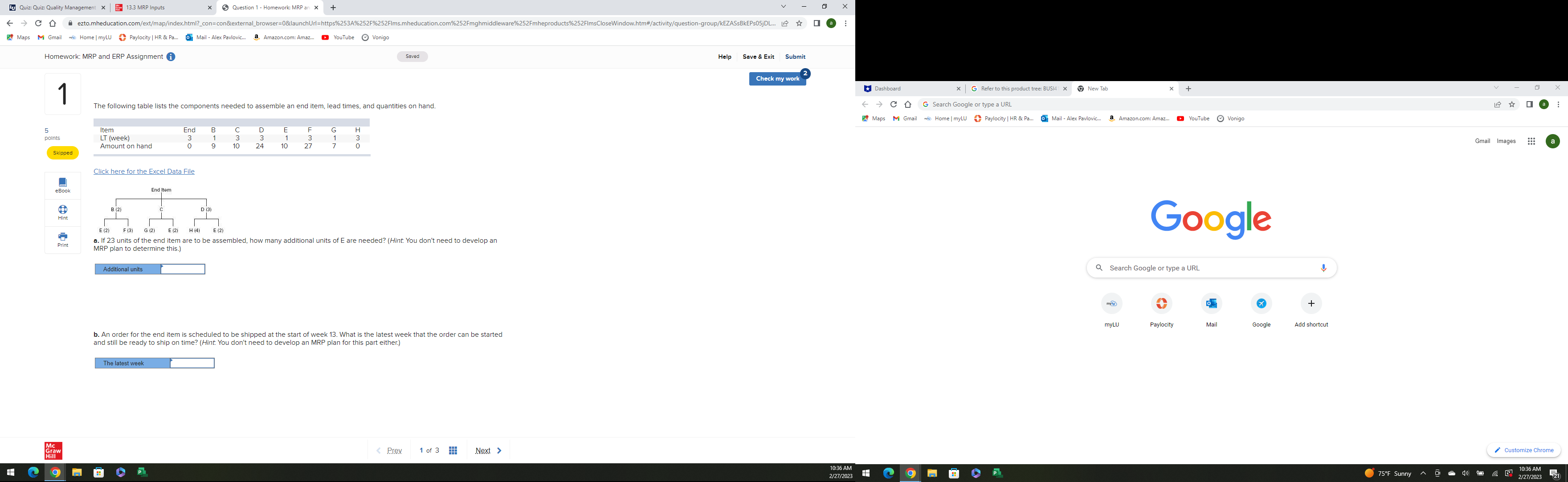Open the question info tooltip icon

click(171, 57)
